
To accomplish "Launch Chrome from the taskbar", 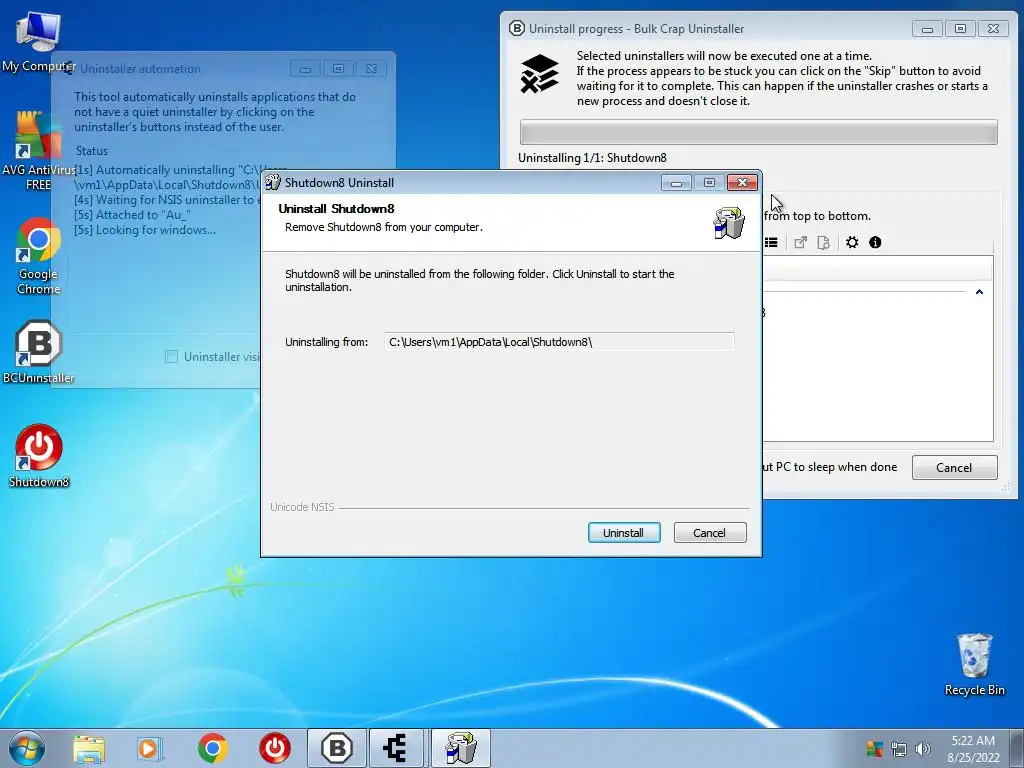I will 212,748.
